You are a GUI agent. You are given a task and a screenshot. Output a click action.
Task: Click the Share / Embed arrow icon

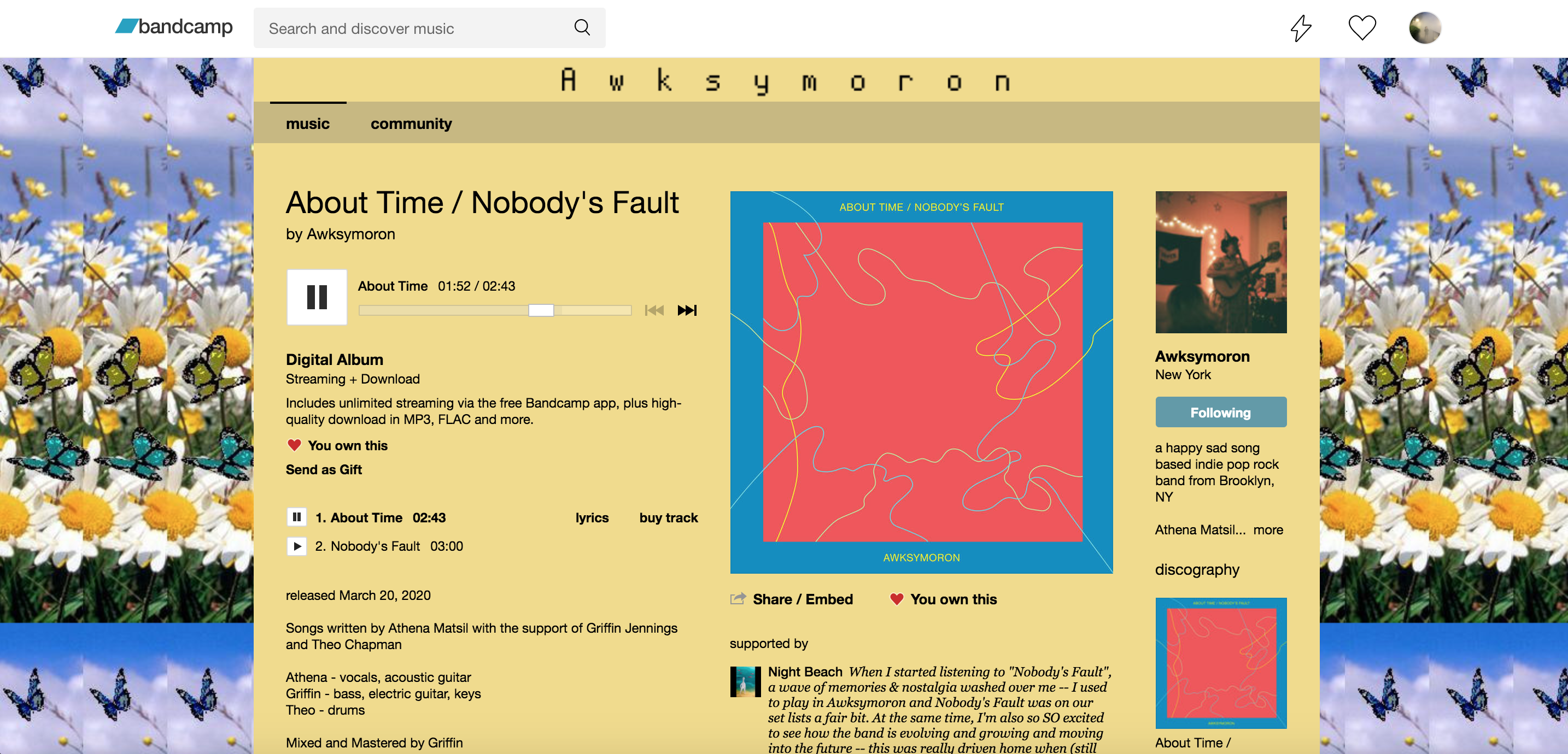[x=738, y=598]
